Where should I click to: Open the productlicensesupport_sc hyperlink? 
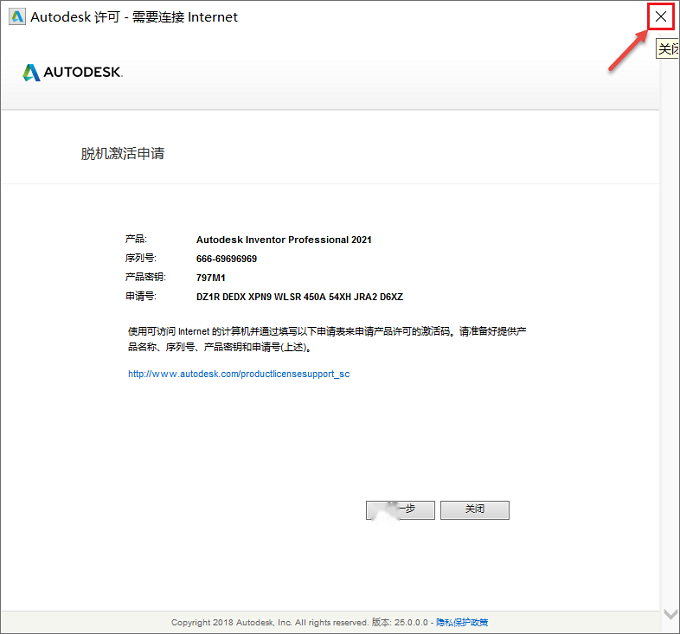[239, 374]
